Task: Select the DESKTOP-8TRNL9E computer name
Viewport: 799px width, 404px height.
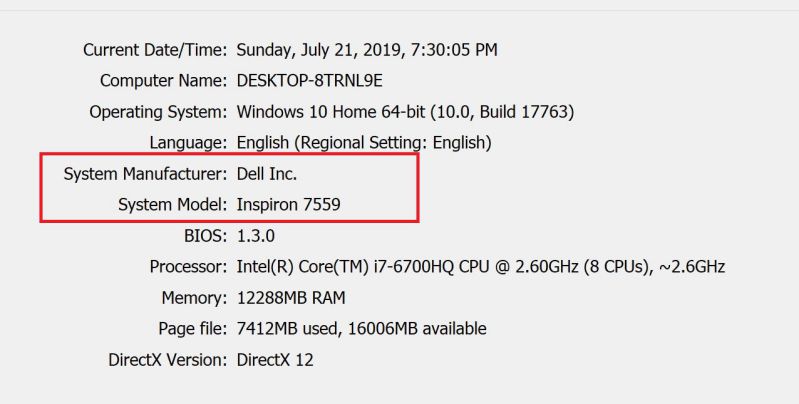Action: tap(309, 81)
